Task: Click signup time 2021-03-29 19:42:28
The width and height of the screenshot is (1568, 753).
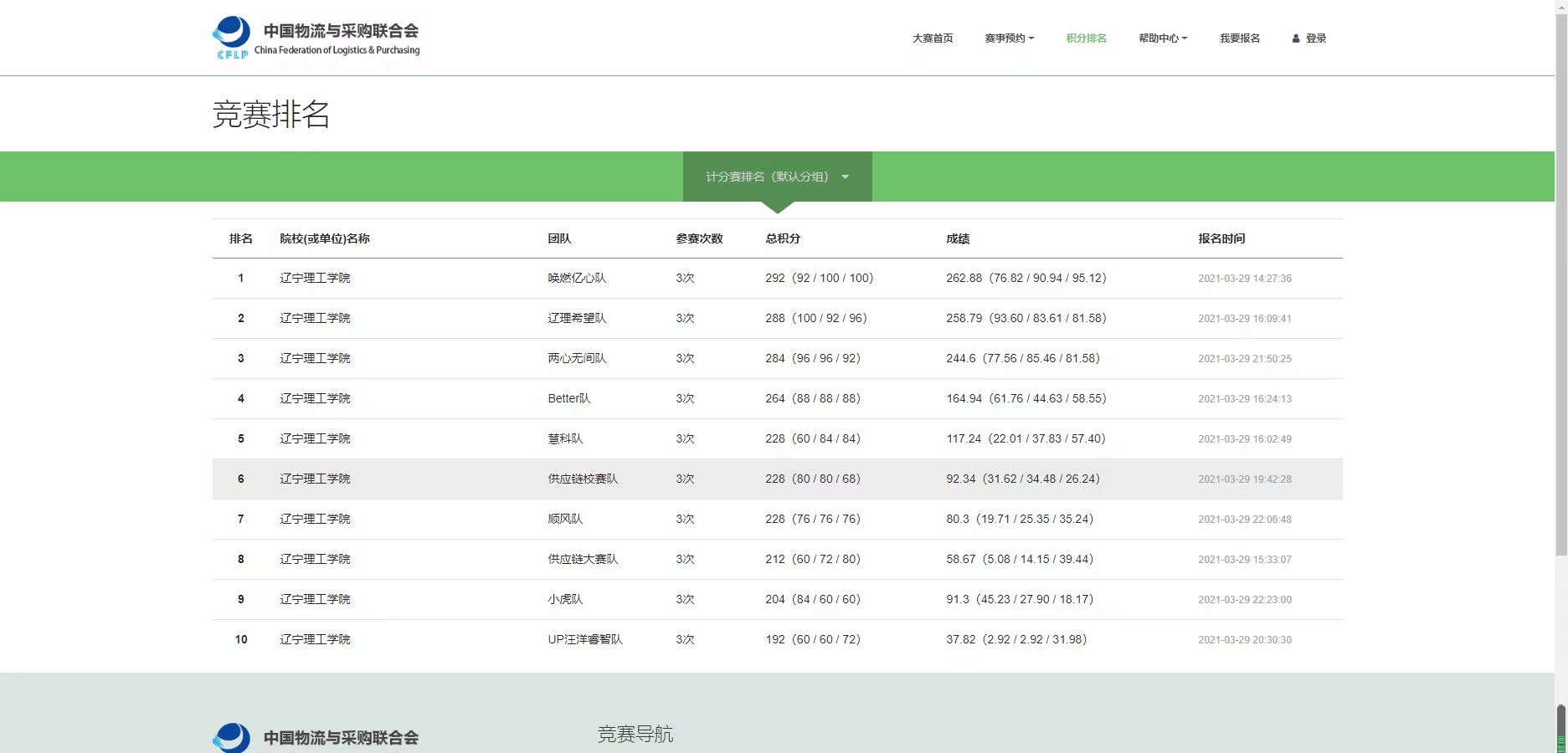Action: 1245,479
